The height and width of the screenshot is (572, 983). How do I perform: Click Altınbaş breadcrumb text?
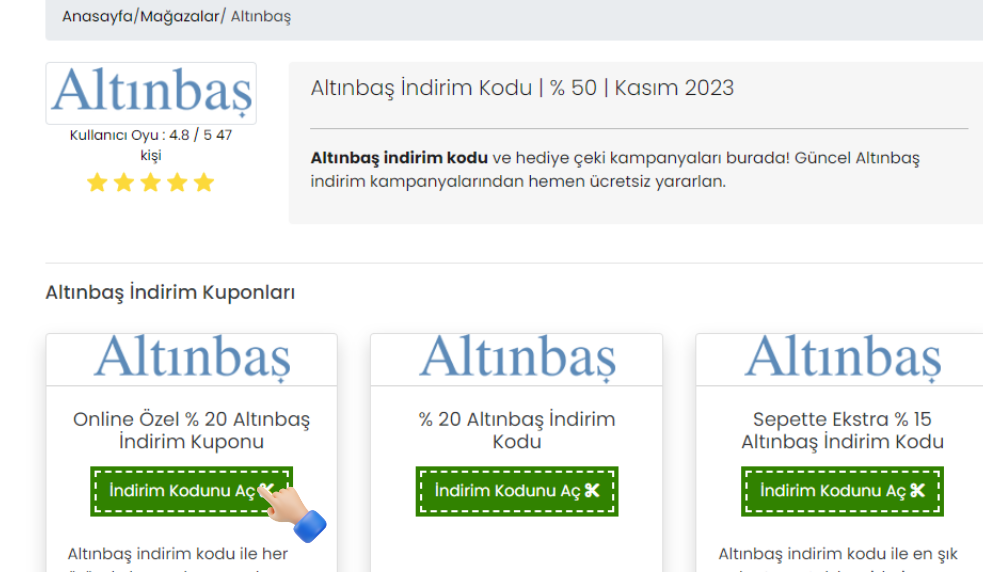pyautogui.click(x=261, y=16)
